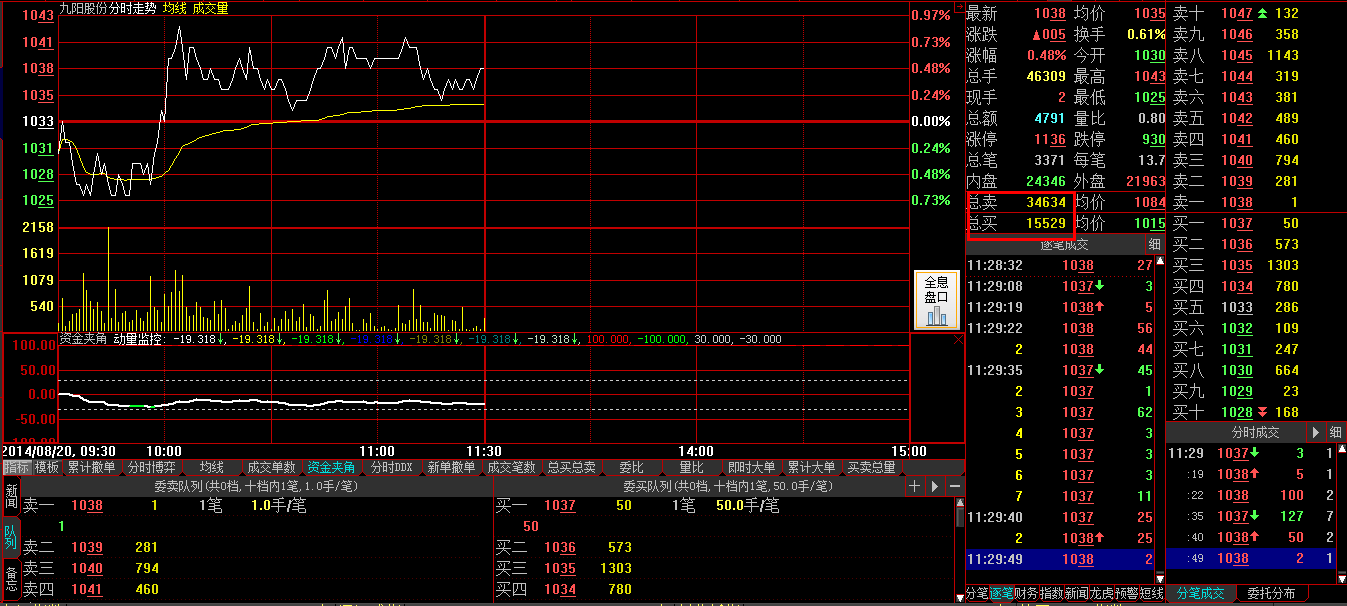Click the 14:00 time axis label
Viewport: 1347px width, 606px height.
[695, 451]
